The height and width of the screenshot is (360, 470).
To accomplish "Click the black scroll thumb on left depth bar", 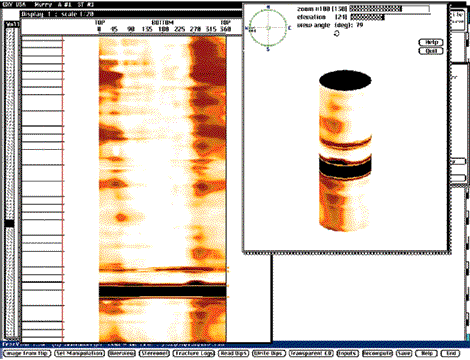I will click(x=10, y=223).
